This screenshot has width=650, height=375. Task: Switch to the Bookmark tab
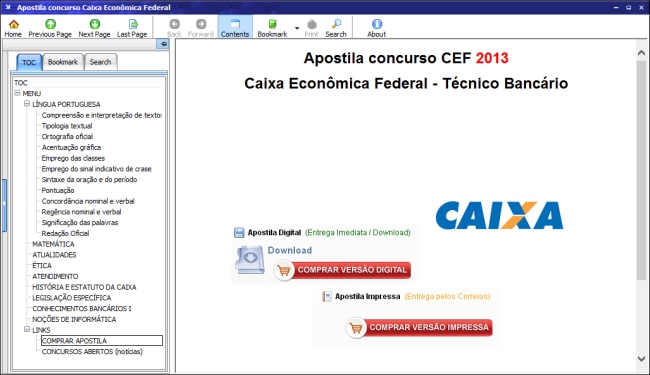(63, 62)
